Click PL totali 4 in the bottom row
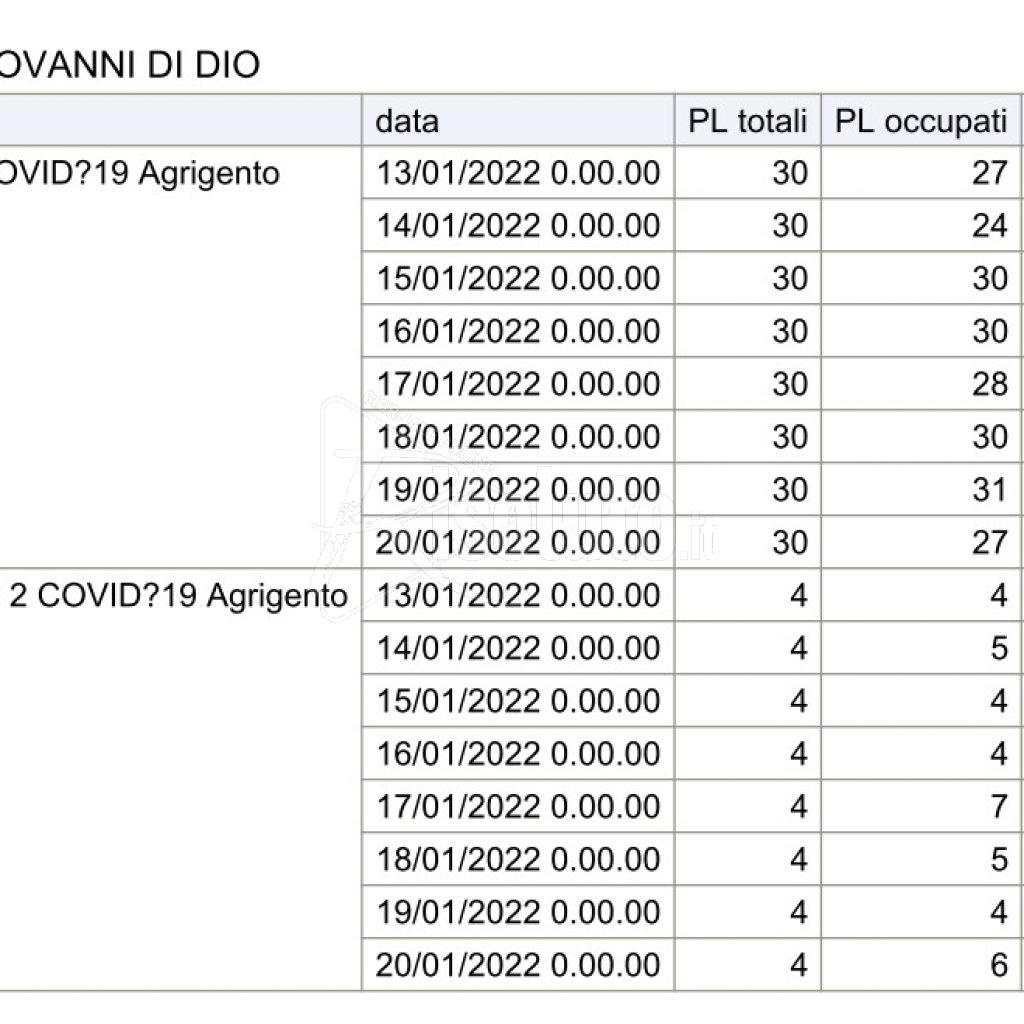 [x=797, y=965]
